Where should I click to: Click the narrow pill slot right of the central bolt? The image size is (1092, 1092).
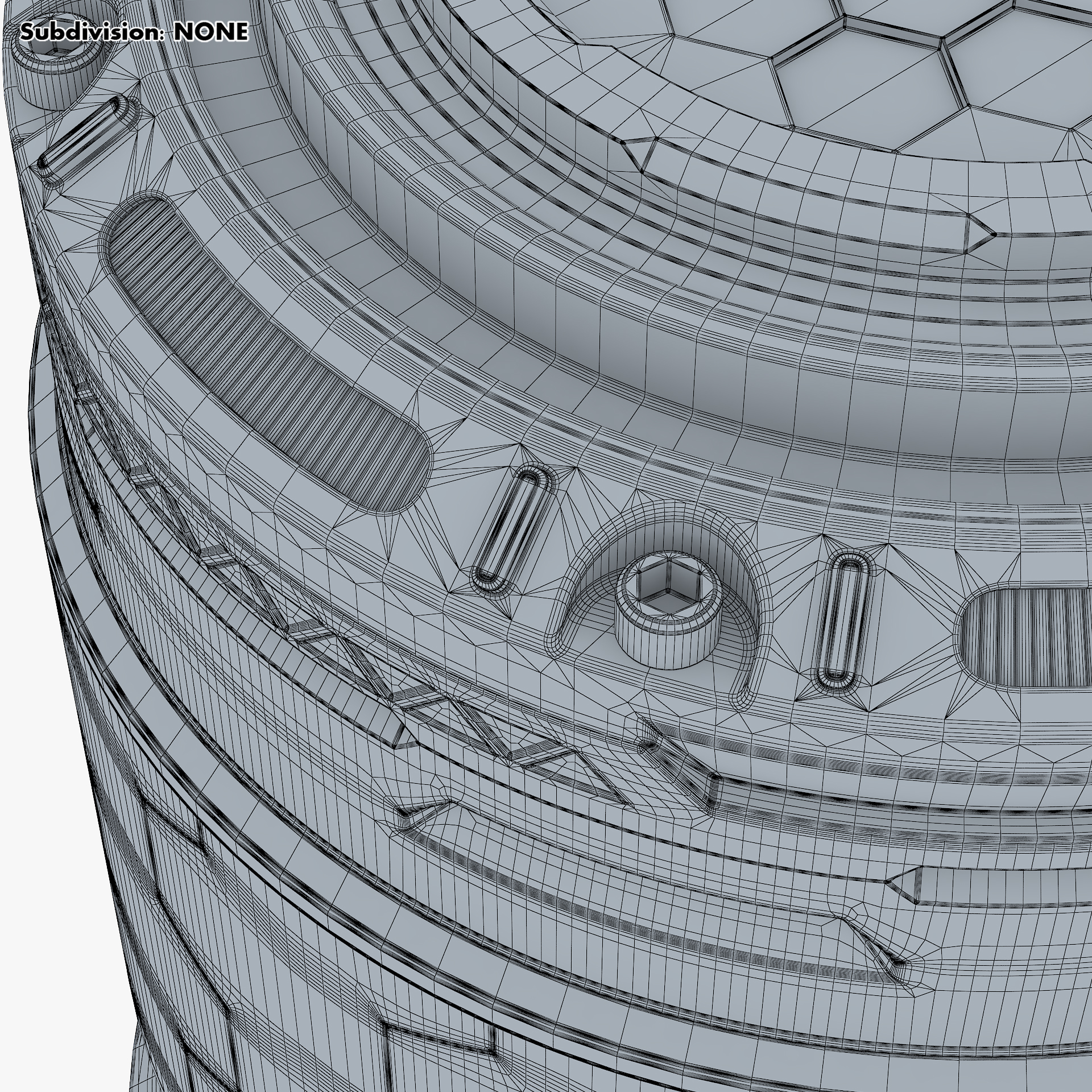(843, 620)
